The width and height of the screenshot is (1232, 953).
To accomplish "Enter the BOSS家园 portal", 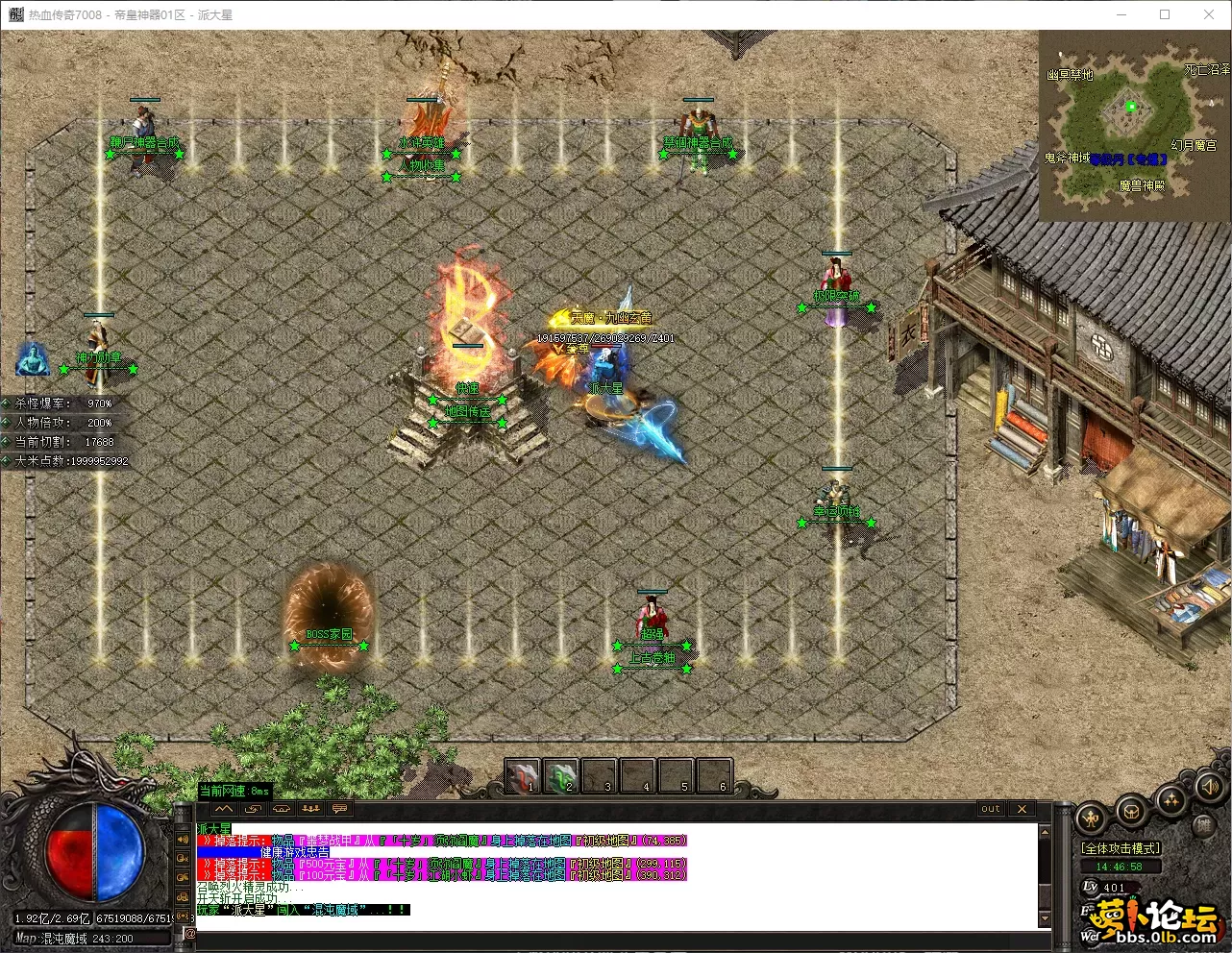I will [329, 617].
